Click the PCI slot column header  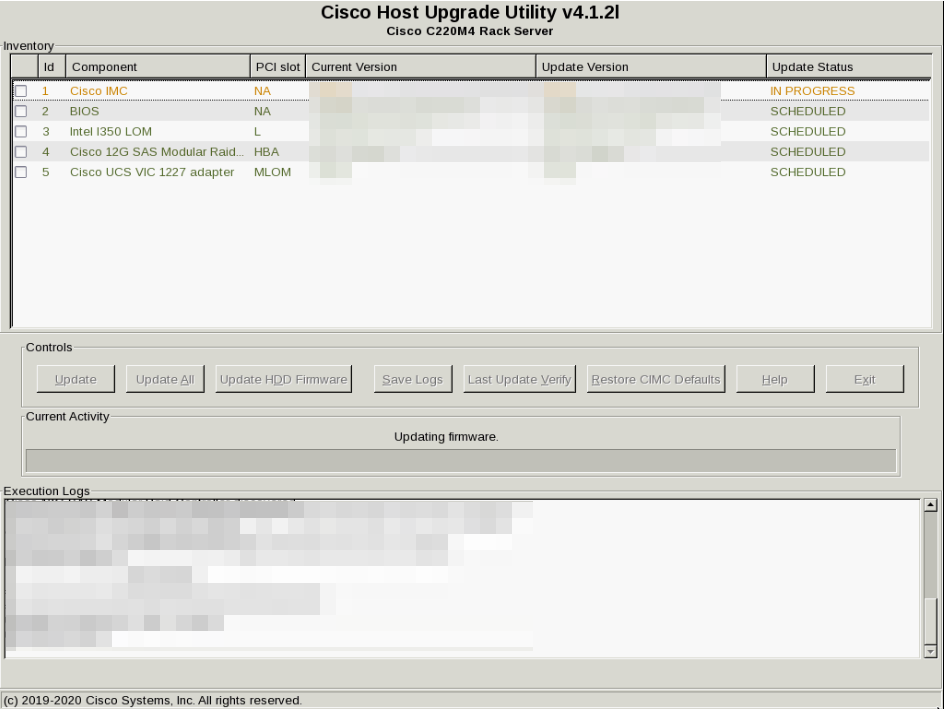[278, 67]
